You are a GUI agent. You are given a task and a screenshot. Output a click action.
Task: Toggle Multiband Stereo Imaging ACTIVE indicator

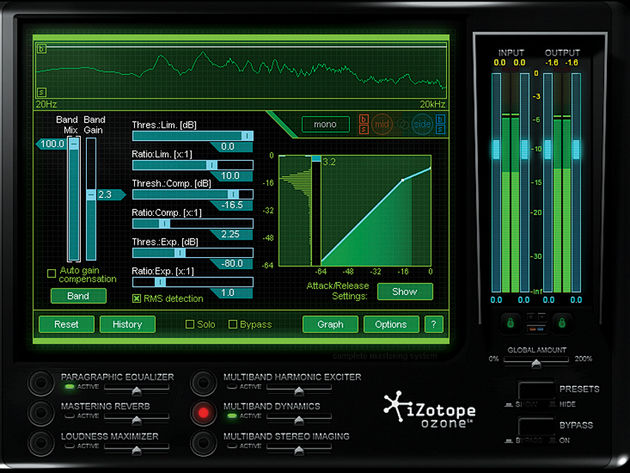(232, 446)
